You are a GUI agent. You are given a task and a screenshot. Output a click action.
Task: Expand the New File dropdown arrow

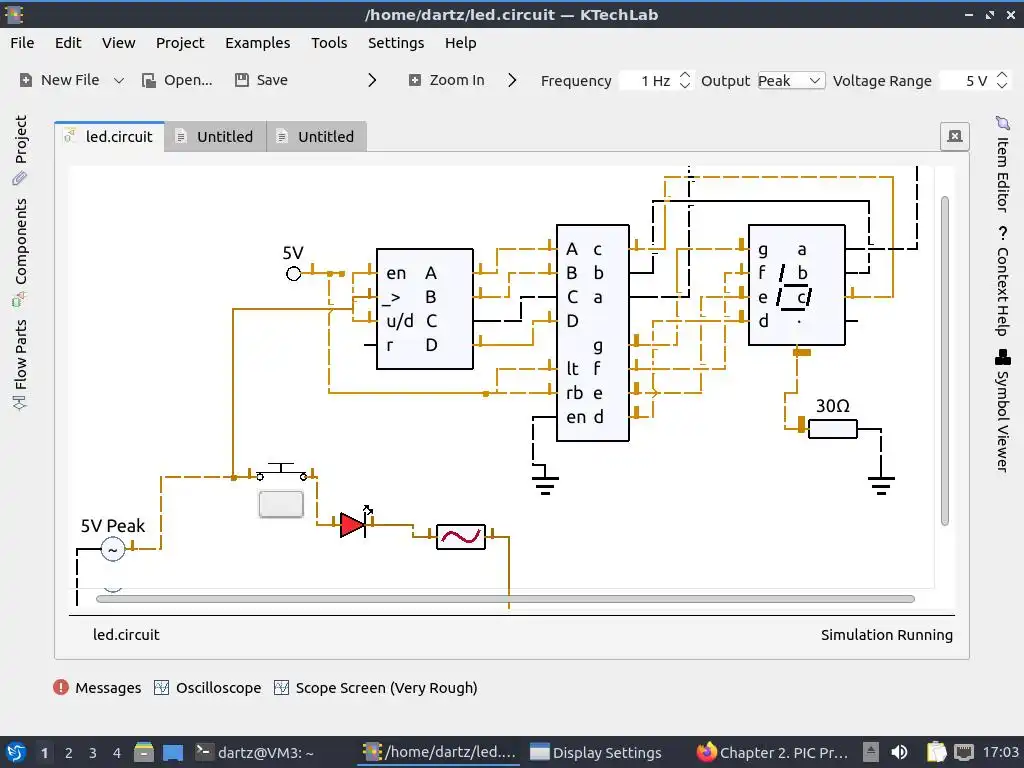[x=118, y=81]
